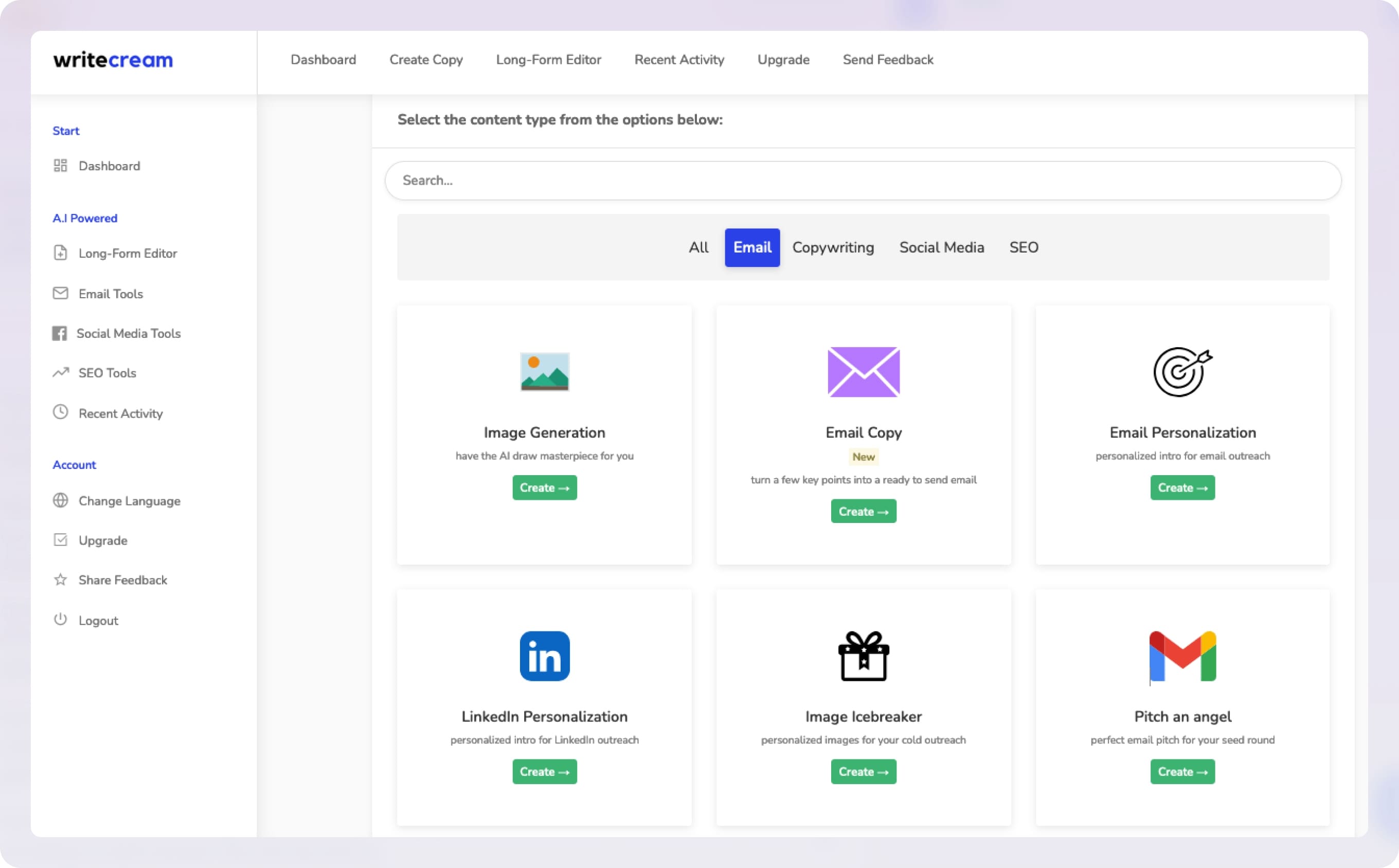Screen dimensions: 1399x868
Task: Click Create on the Image Icebreaker card
Action: (x=864, y=771)
